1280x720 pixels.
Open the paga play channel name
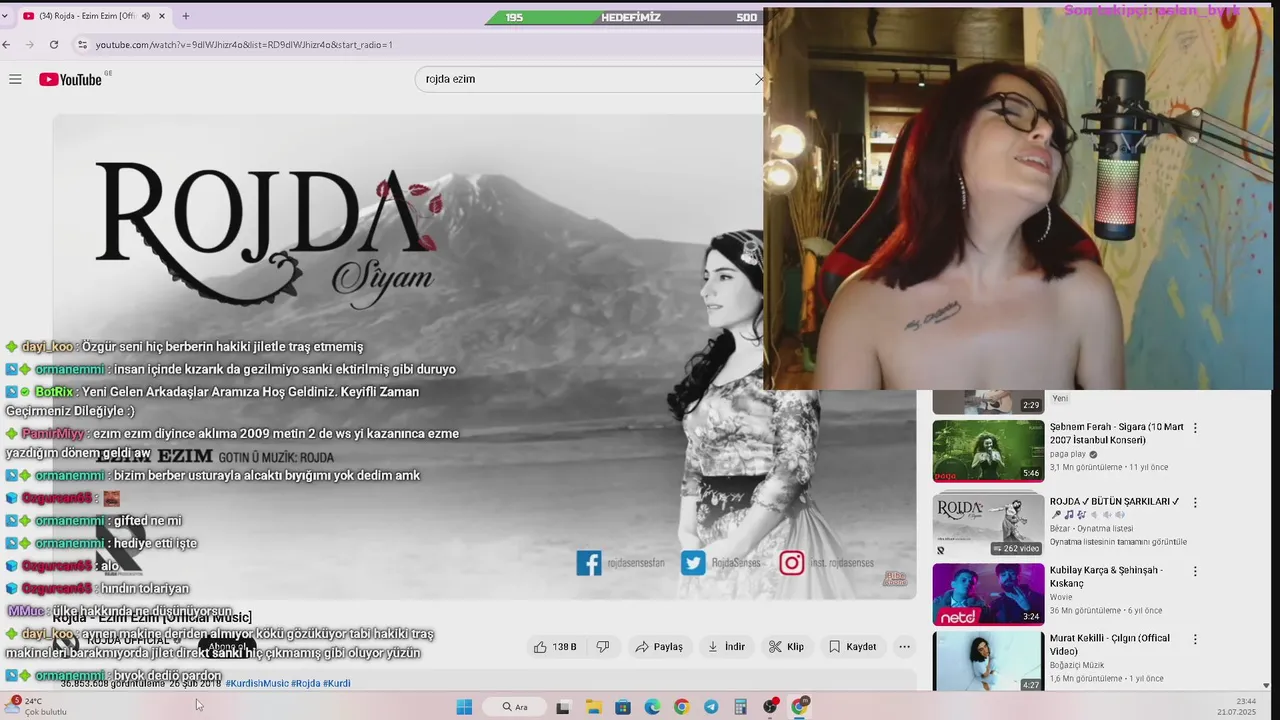[x=1069, y=454]
